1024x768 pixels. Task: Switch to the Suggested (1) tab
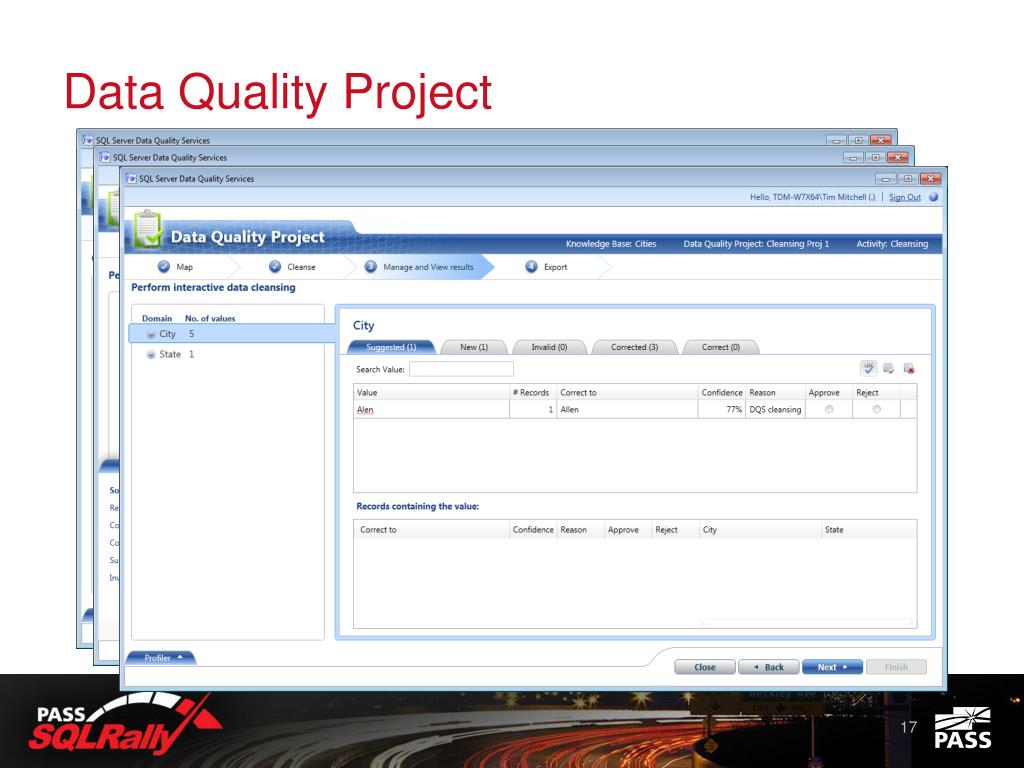pos(391,347)
